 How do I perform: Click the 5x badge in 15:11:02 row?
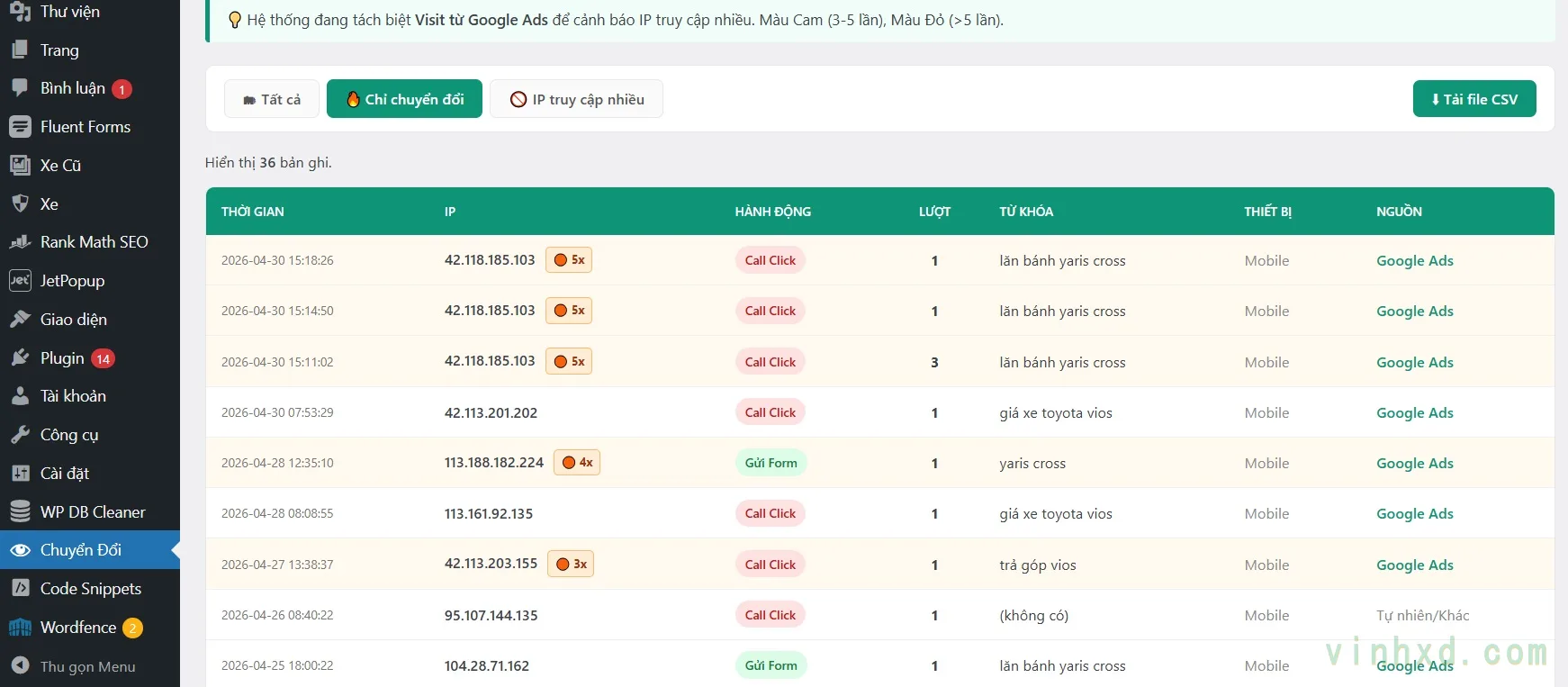pos(569,362)
